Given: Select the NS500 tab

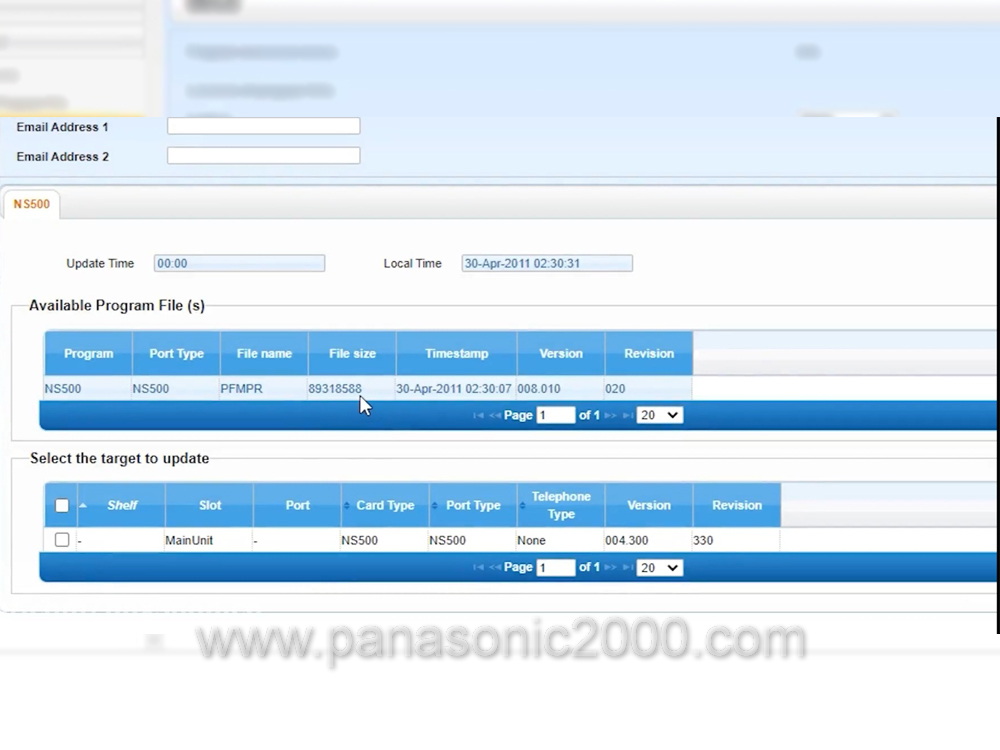Looking at the screenshot, I should (31, 204).
